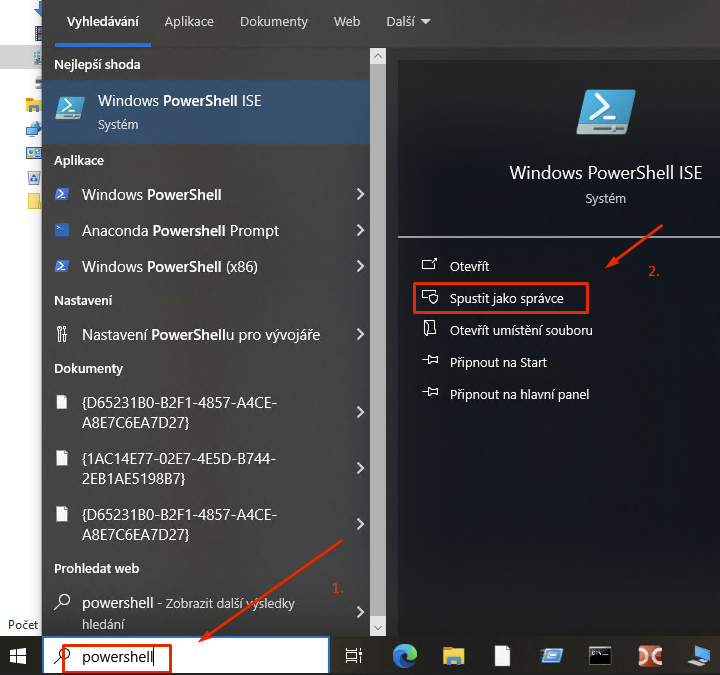Click the Windows PowerShell app icon
This screenshot has height=675, width=720.
coord(62,194)
